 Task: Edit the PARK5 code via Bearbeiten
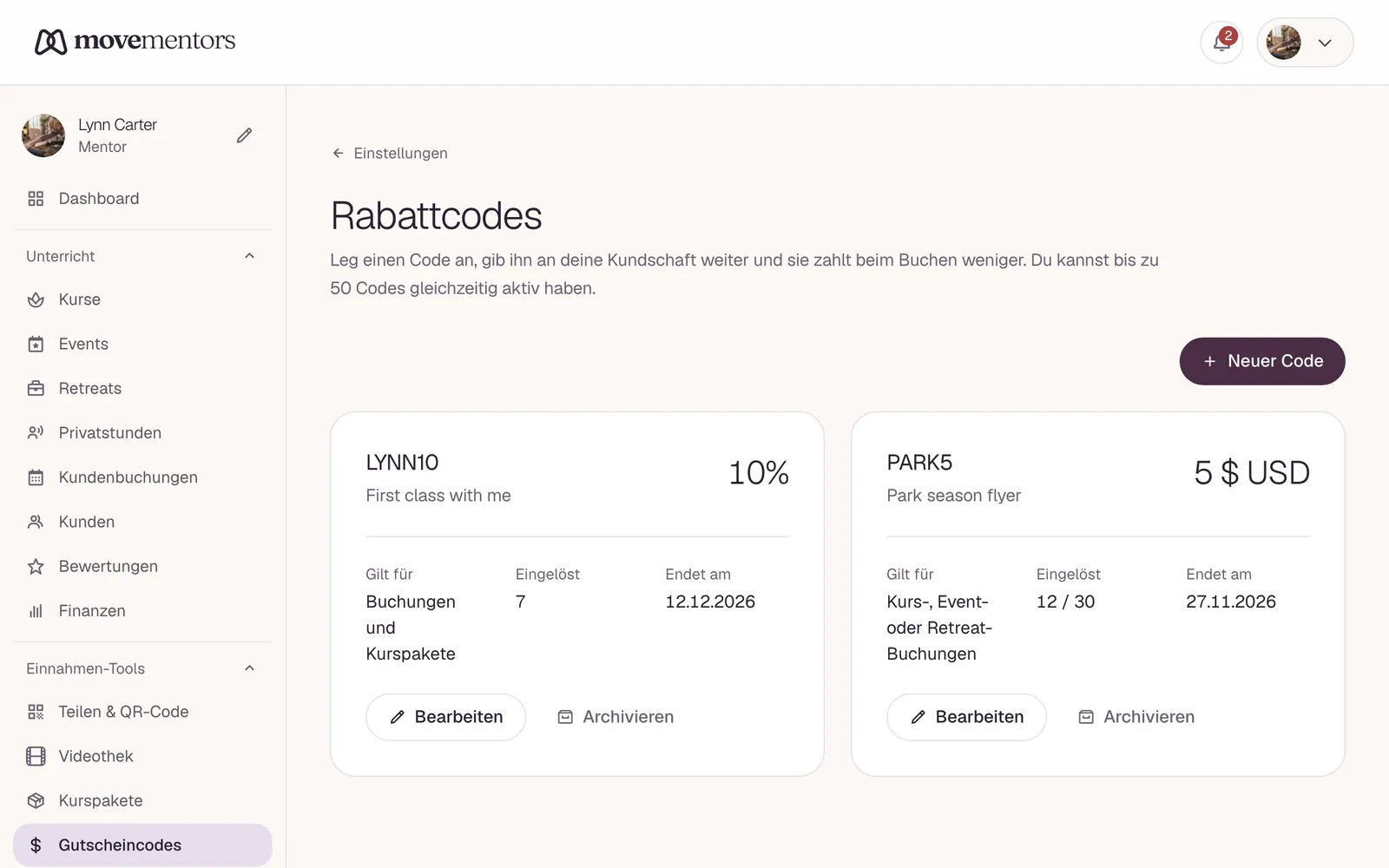966,717
